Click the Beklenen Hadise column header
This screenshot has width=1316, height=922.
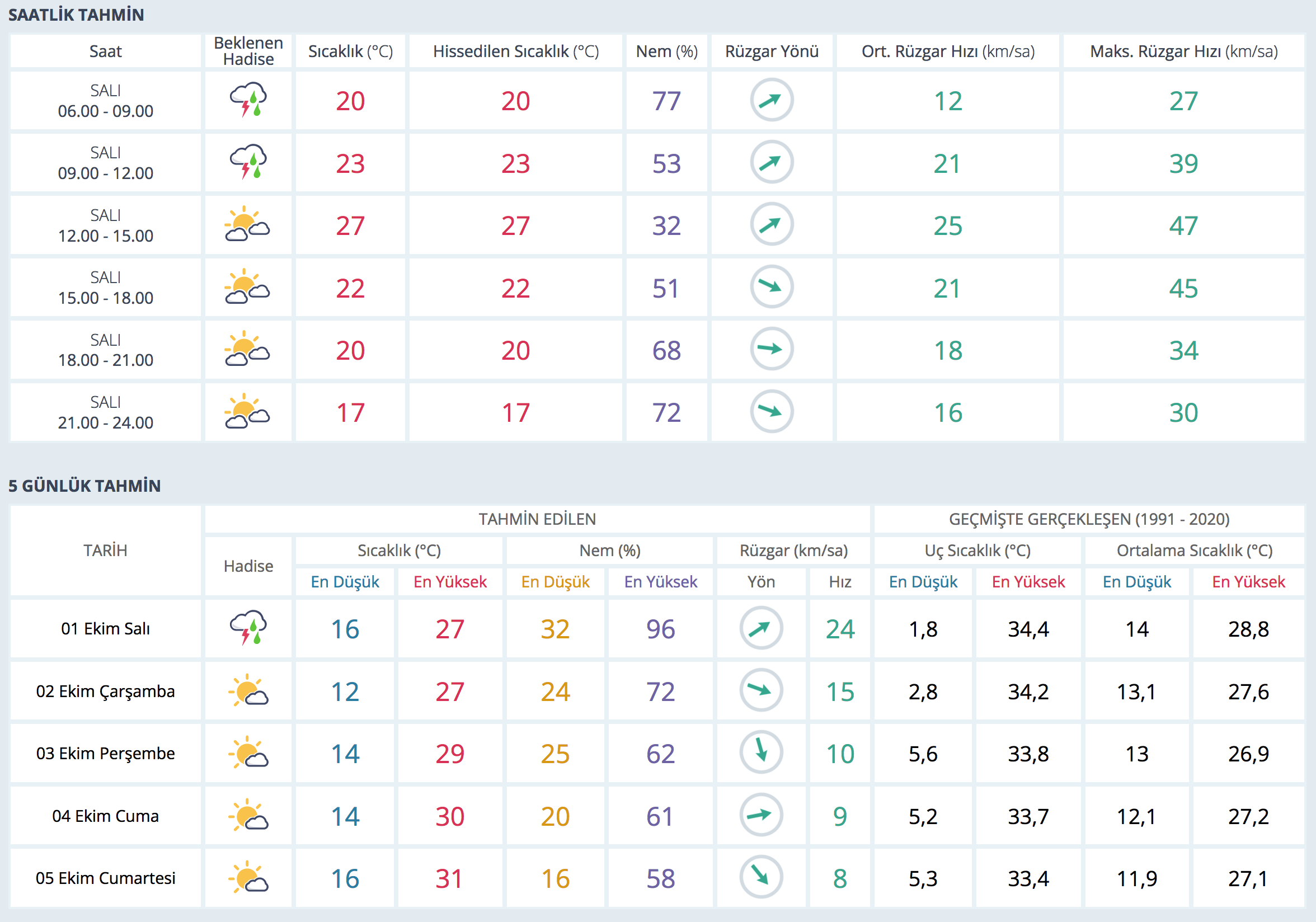248,51
